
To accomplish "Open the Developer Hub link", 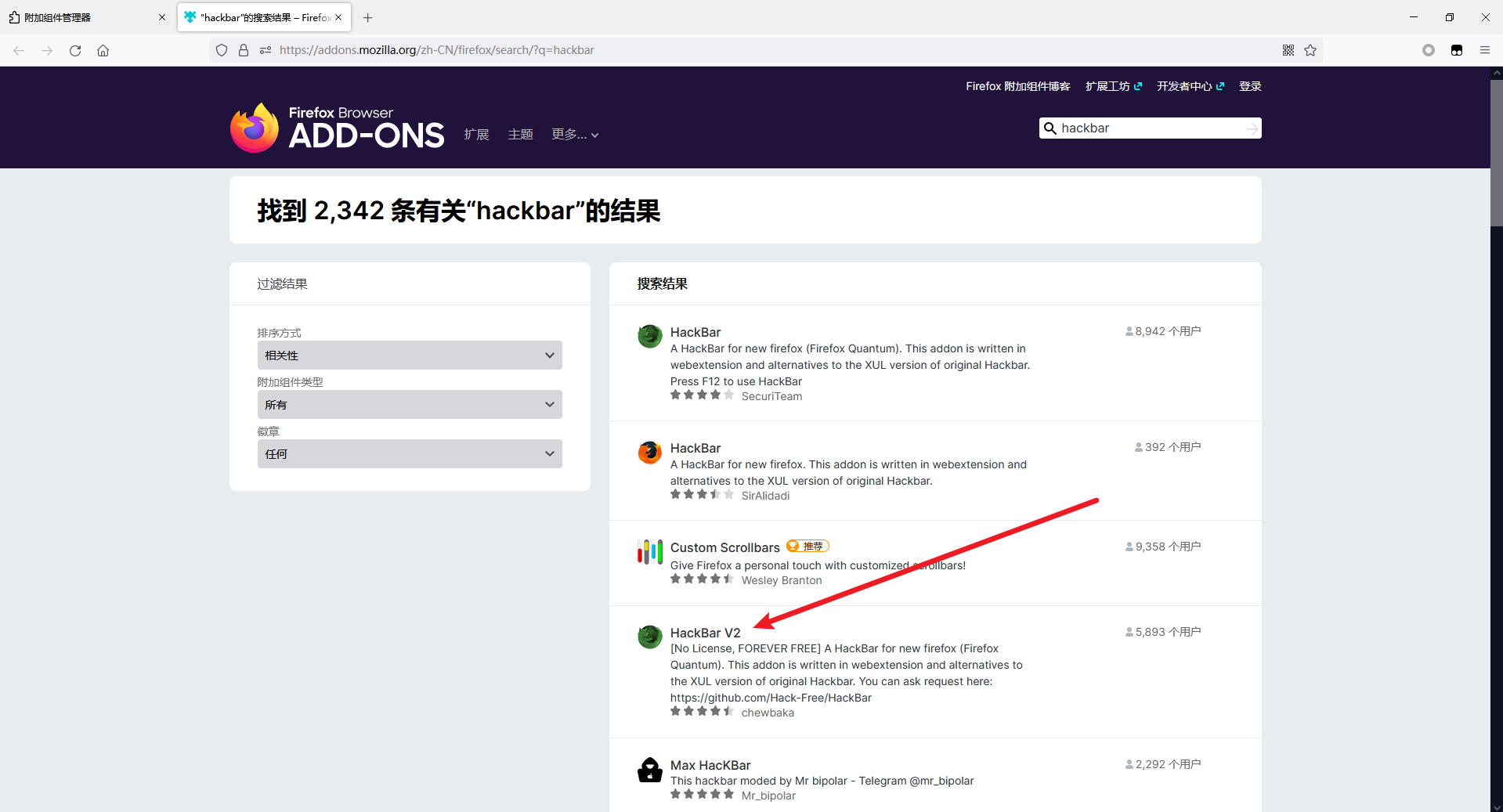I will click(x=1190, y=86).
